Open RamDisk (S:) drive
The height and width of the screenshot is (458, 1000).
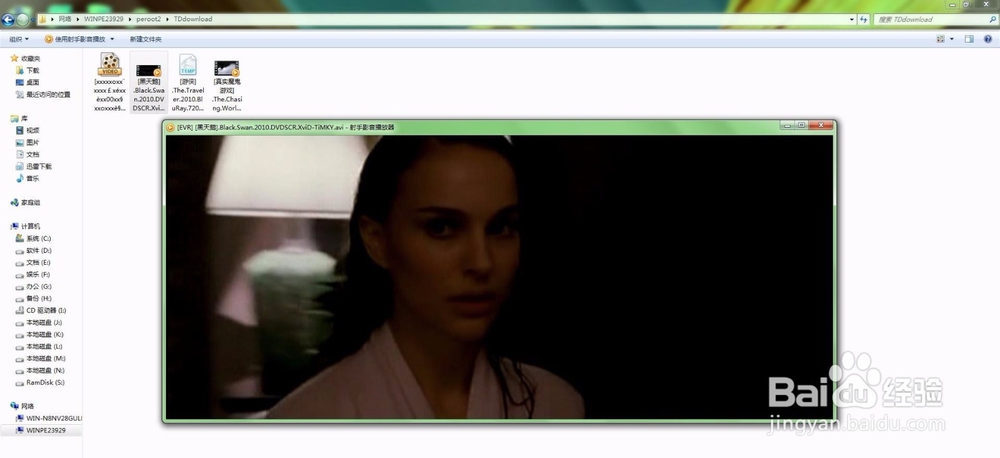click(x=40, y=383)
